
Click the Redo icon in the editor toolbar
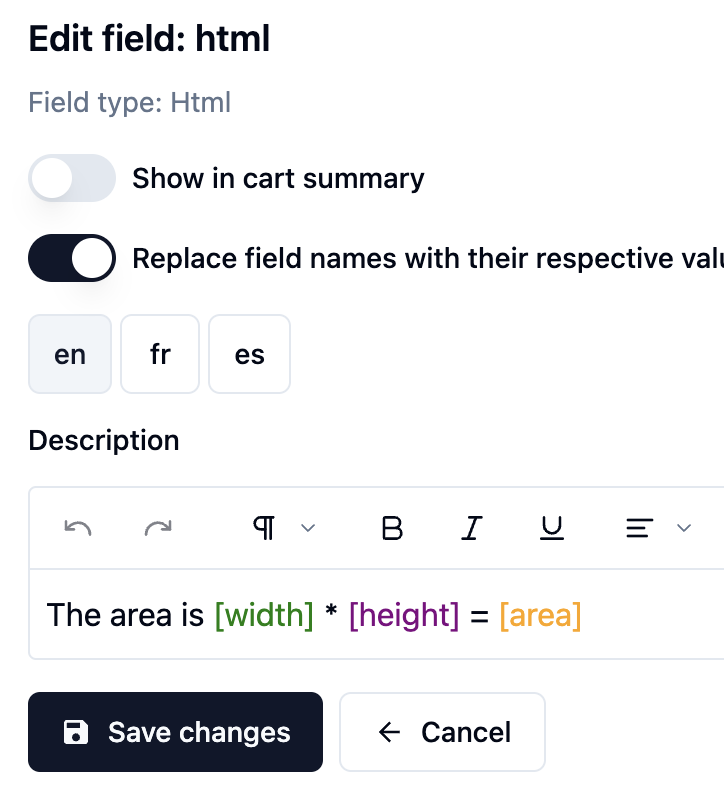tap(158, 527)
